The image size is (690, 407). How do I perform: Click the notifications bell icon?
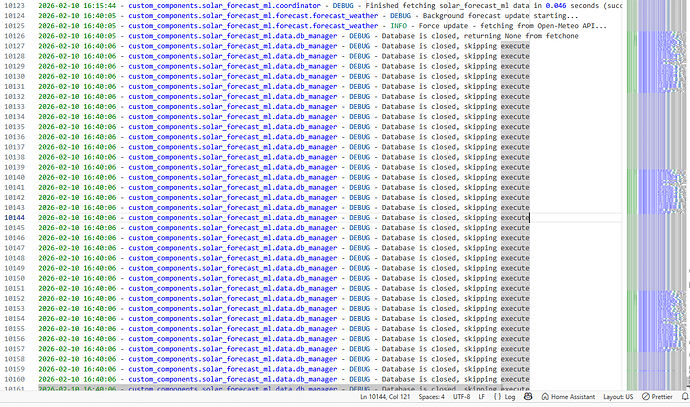pos(685,396)
